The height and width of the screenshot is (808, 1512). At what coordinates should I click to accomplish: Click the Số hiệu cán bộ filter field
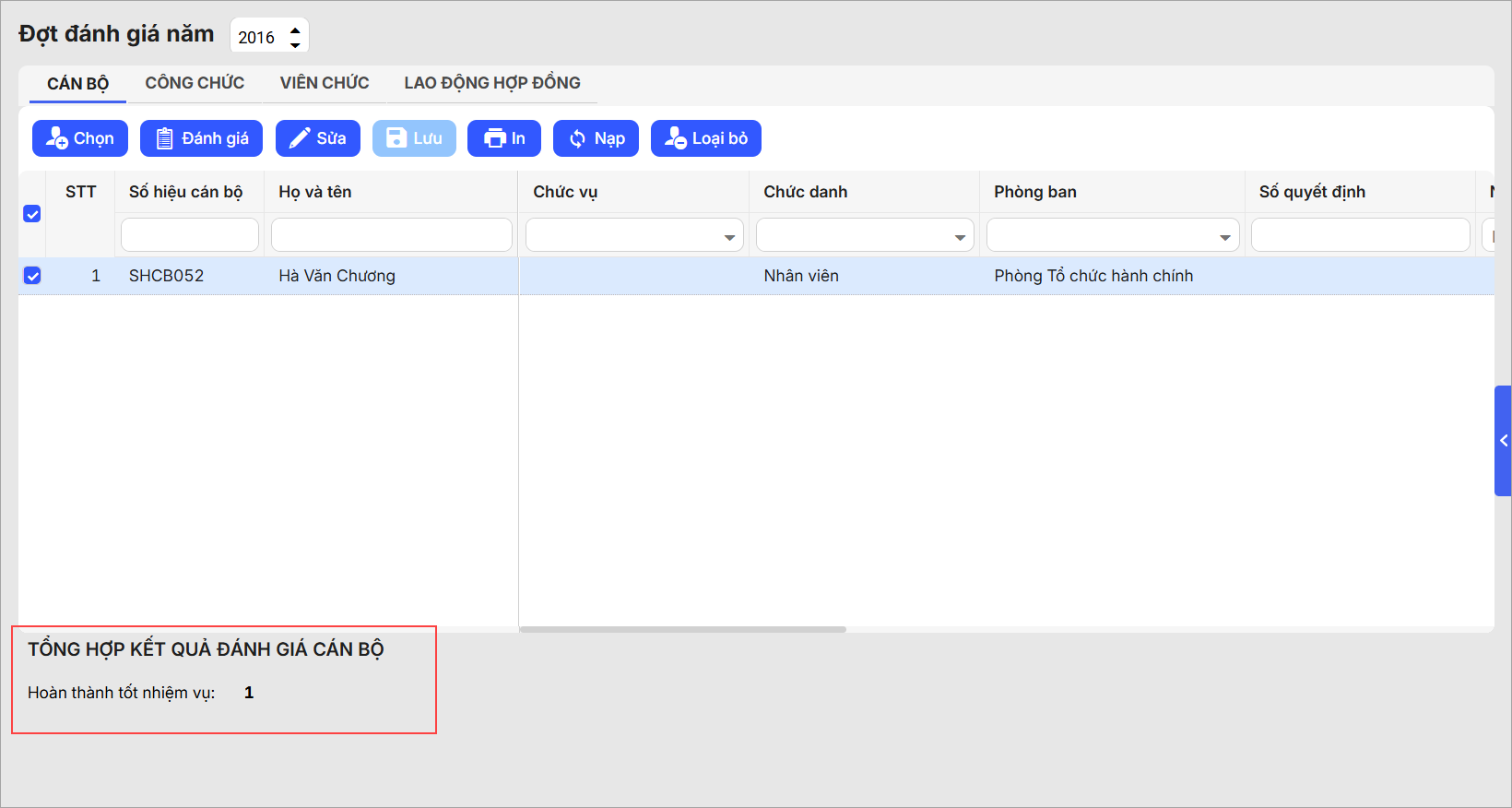tap(190, 235)
